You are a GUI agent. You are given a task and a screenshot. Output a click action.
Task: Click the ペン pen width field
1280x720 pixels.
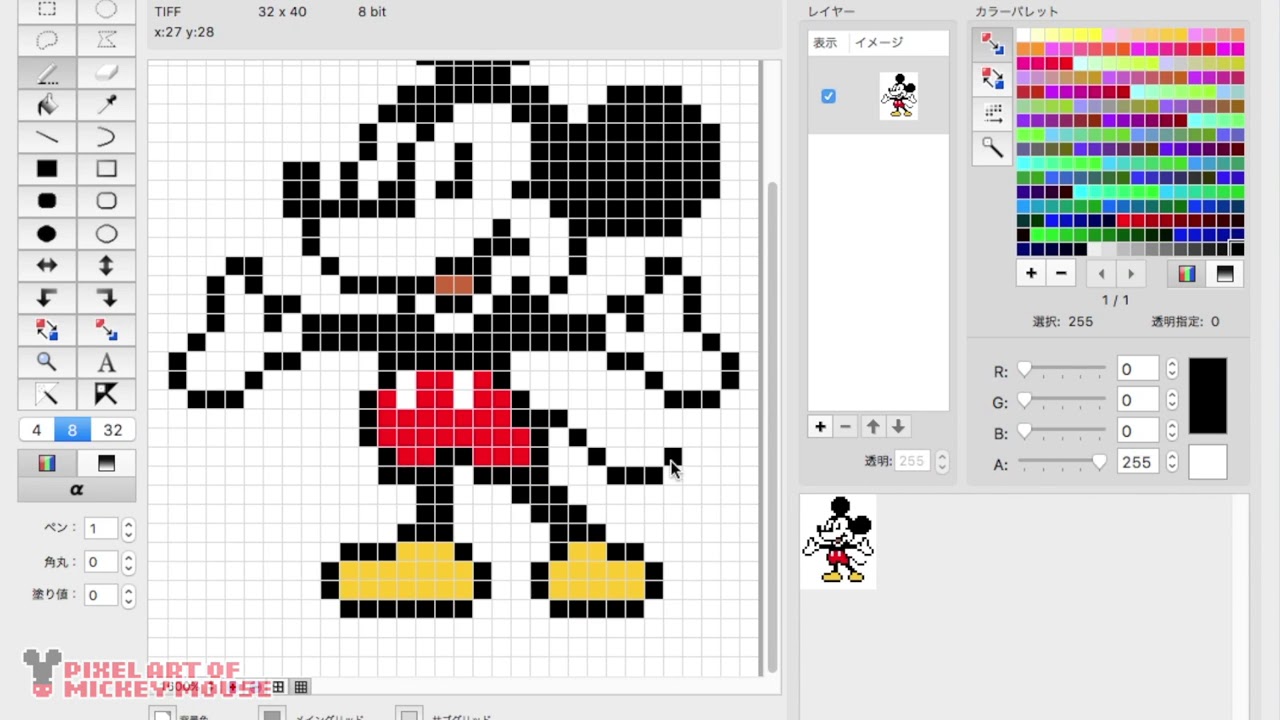click(100, 529)
